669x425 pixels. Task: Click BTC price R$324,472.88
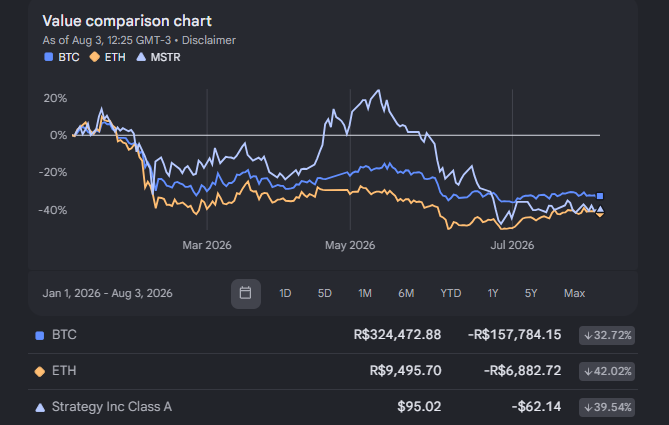click(397, 335)
